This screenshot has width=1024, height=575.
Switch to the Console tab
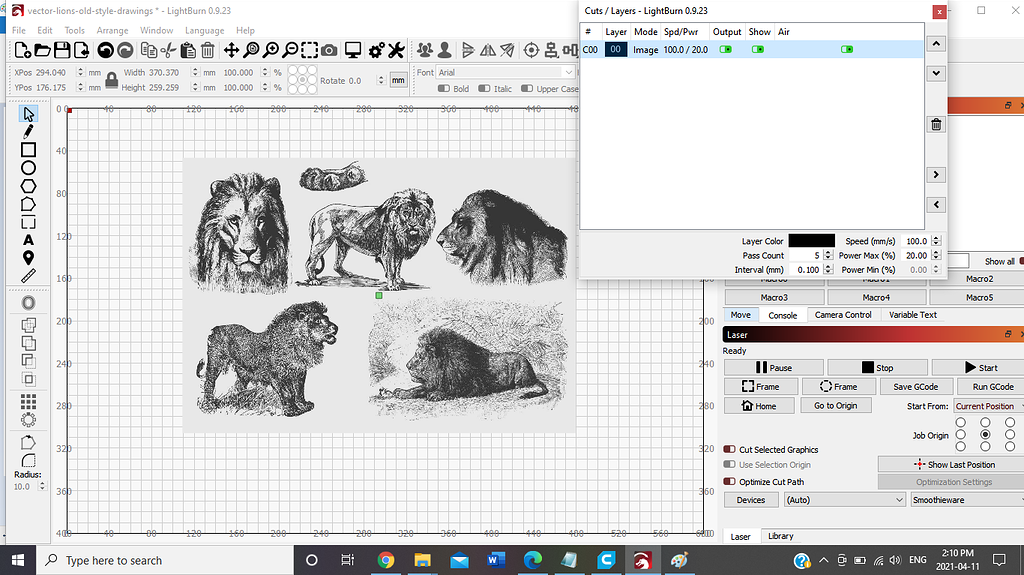782,315
